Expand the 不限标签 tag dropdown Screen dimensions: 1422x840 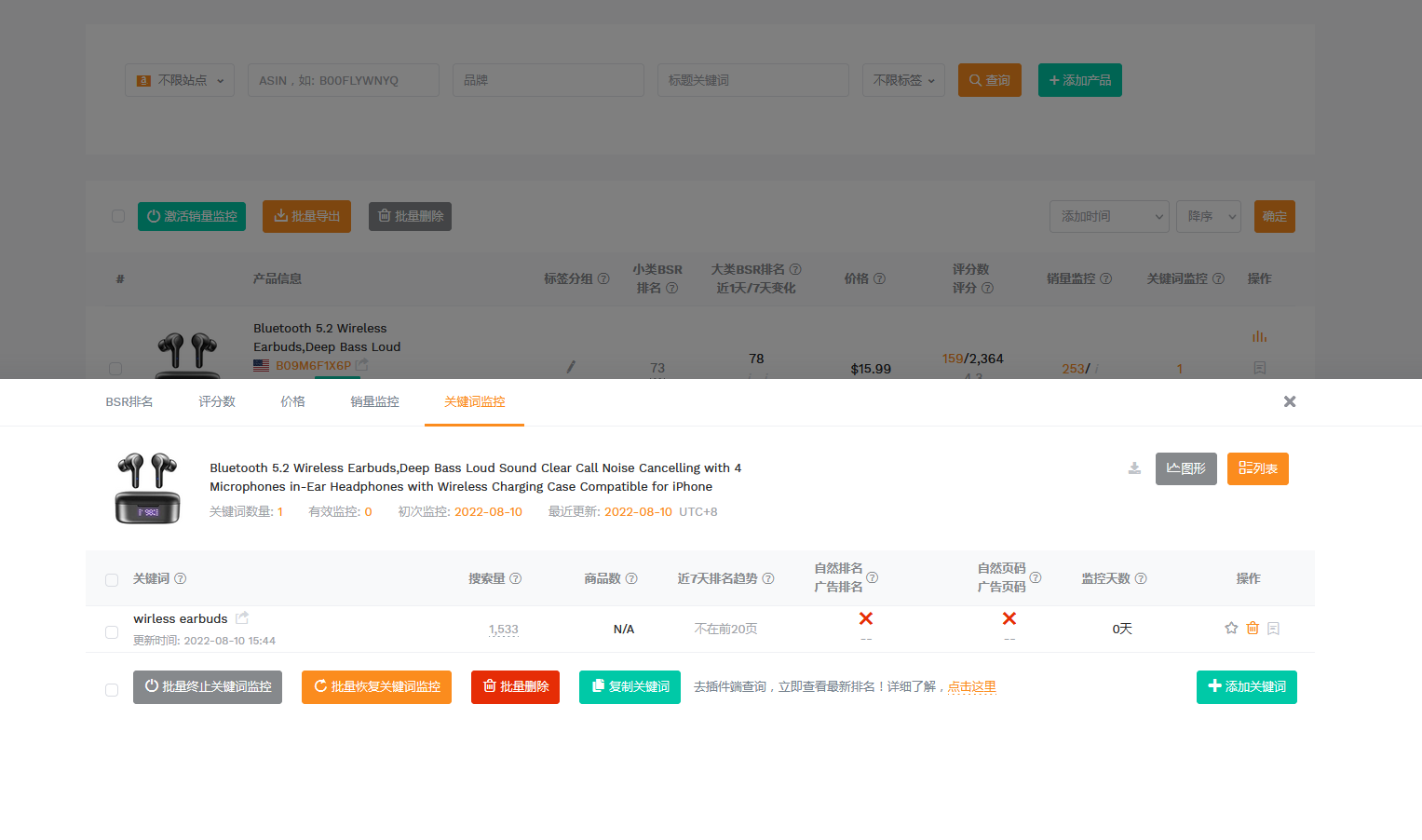903,80
